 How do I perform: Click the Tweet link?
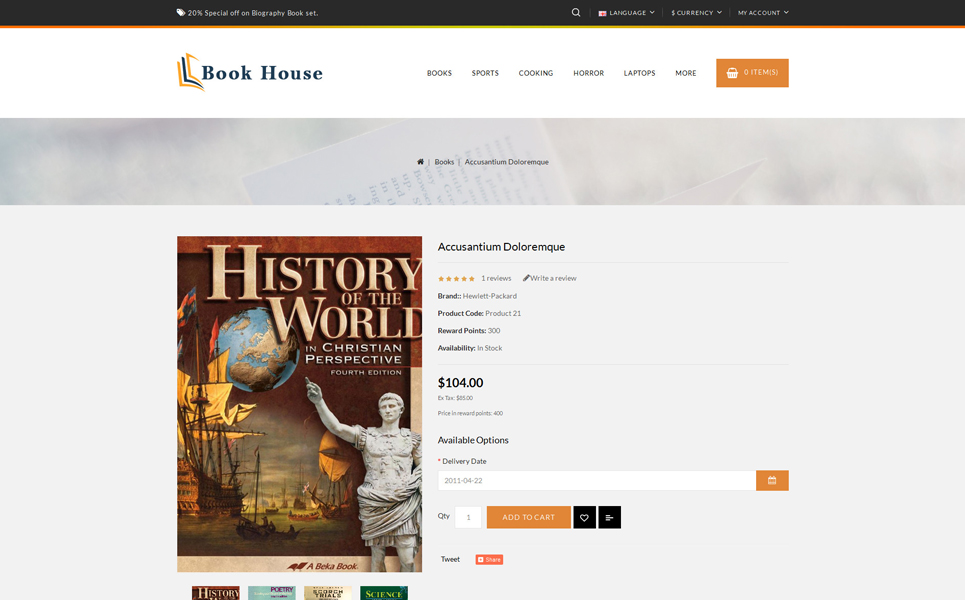(x=450, y=559)
